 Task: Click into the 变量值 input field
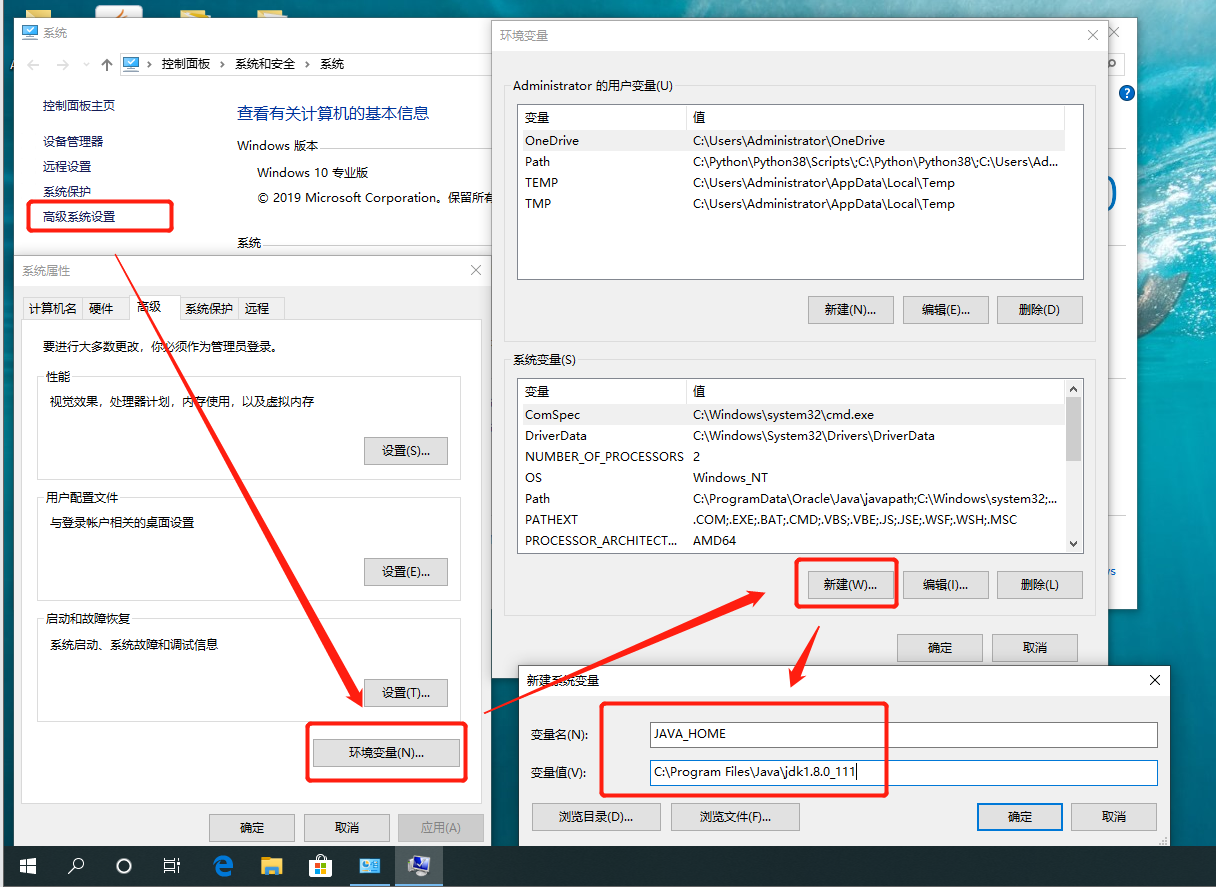[903, 773]
